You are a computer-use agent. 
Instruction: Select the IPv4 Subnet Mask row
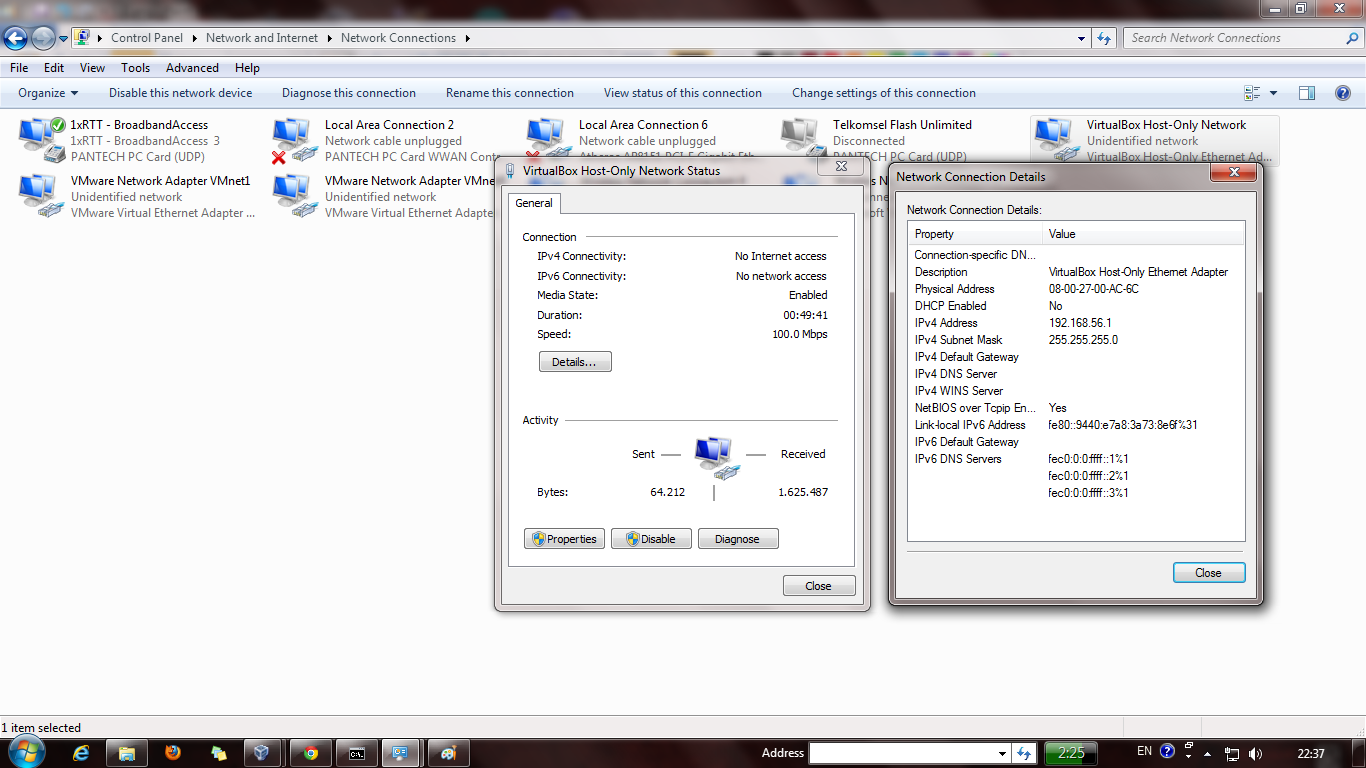[x=1076, y=340]
